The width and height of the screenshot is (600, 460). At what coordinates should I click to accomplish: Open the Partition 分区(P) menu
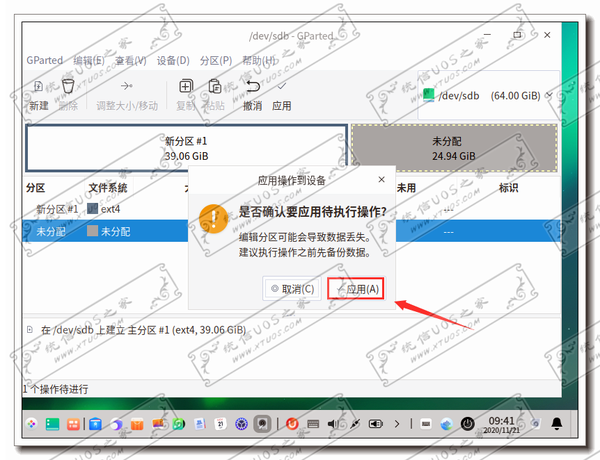point(216,60)
